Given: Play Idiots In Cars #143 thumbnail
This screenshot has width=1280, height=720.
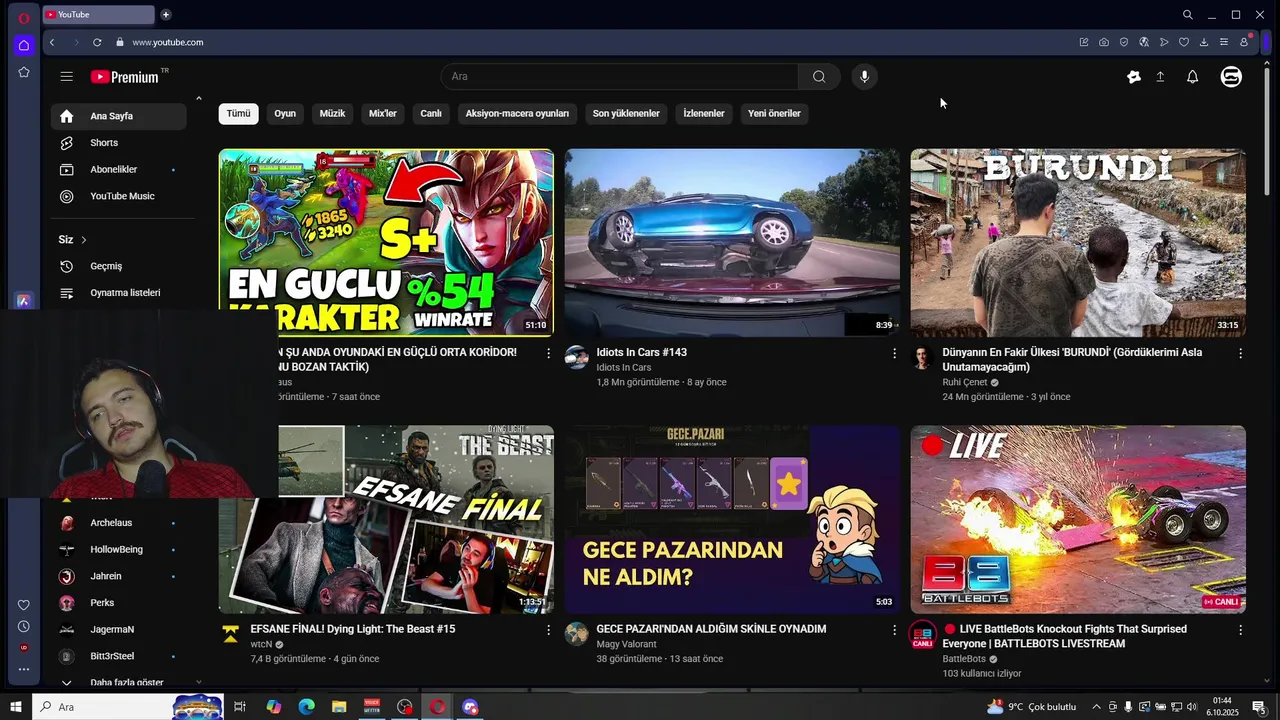Looking at the screenshot, I should 732,243.
